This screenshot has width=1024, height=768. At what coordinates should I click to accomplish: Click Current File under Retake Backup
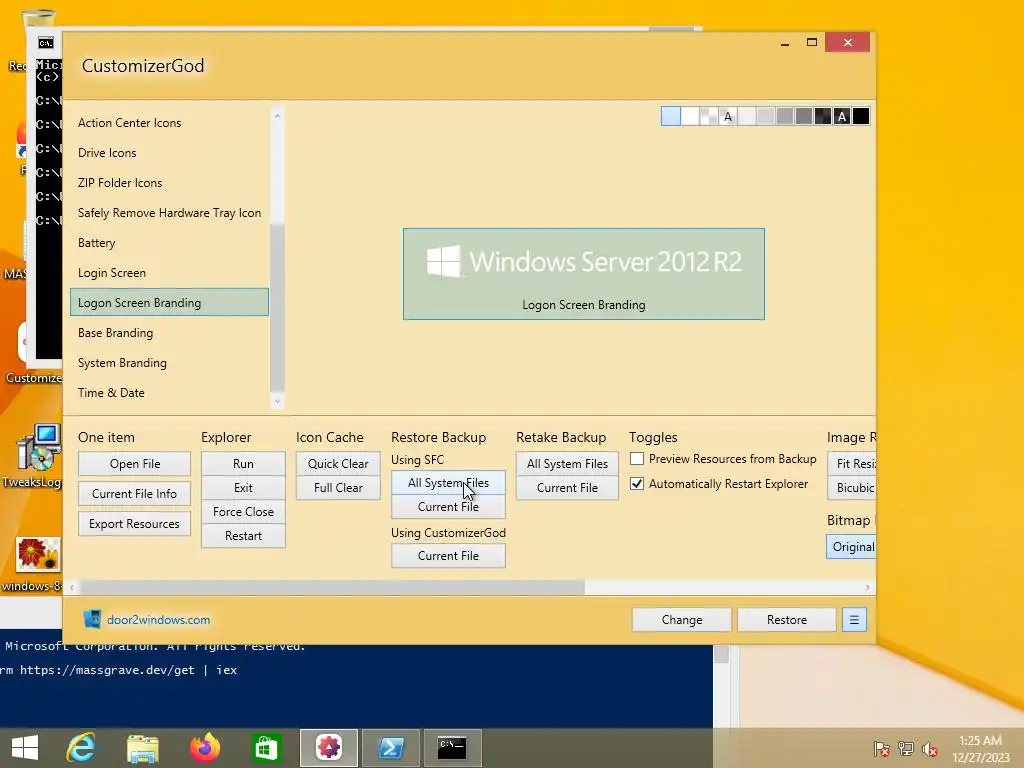(567, 488)
